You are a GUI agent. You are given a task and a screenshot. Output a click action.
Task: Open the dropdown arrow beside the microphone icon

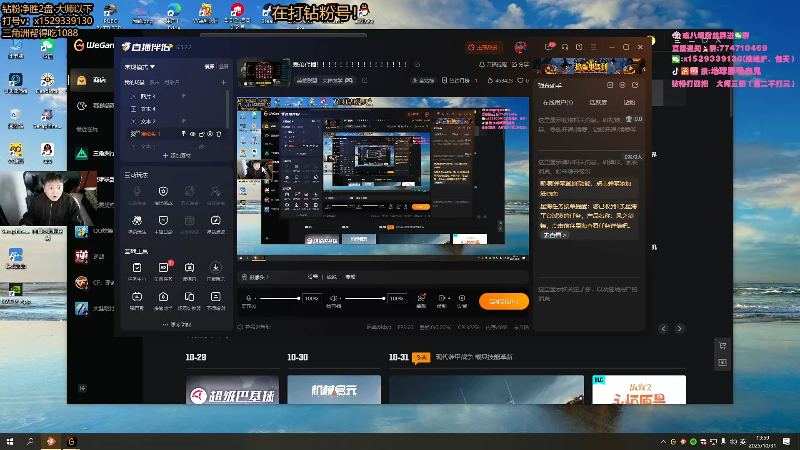click(x=255, y=298)
